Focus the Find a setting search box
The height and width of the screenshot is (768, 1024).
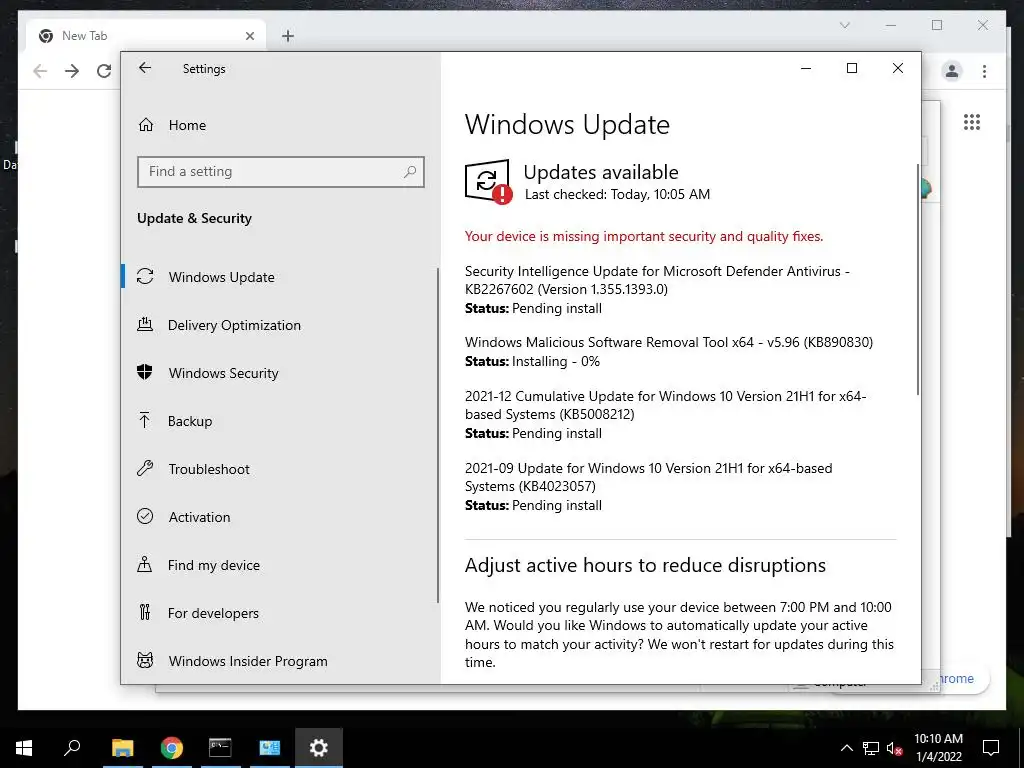point(281,172)
